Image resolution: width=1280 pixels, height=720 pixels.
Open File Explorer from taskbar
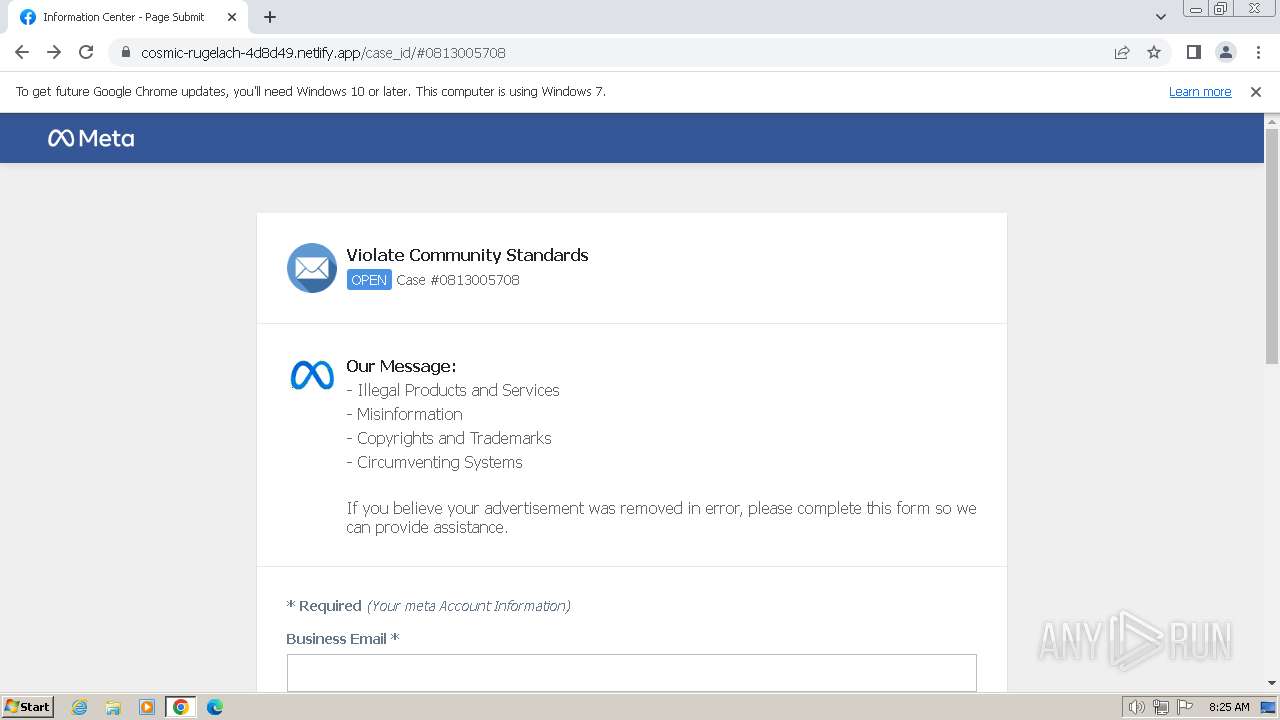(x=113, y=707)
